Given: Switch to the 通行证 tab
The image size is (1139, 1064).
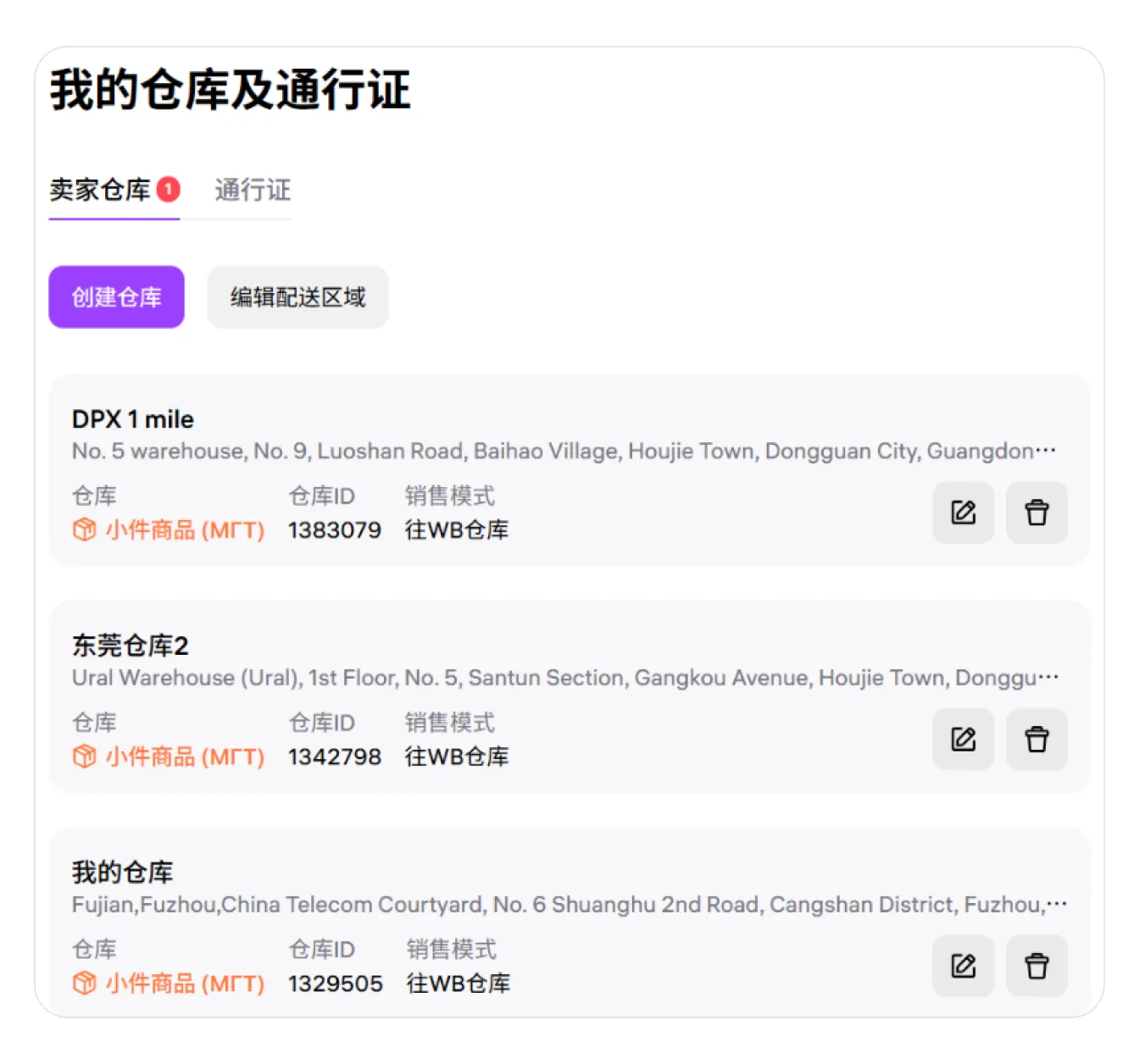Looking at the screenshot, I should pyautogui.click(x=251, y=190).
